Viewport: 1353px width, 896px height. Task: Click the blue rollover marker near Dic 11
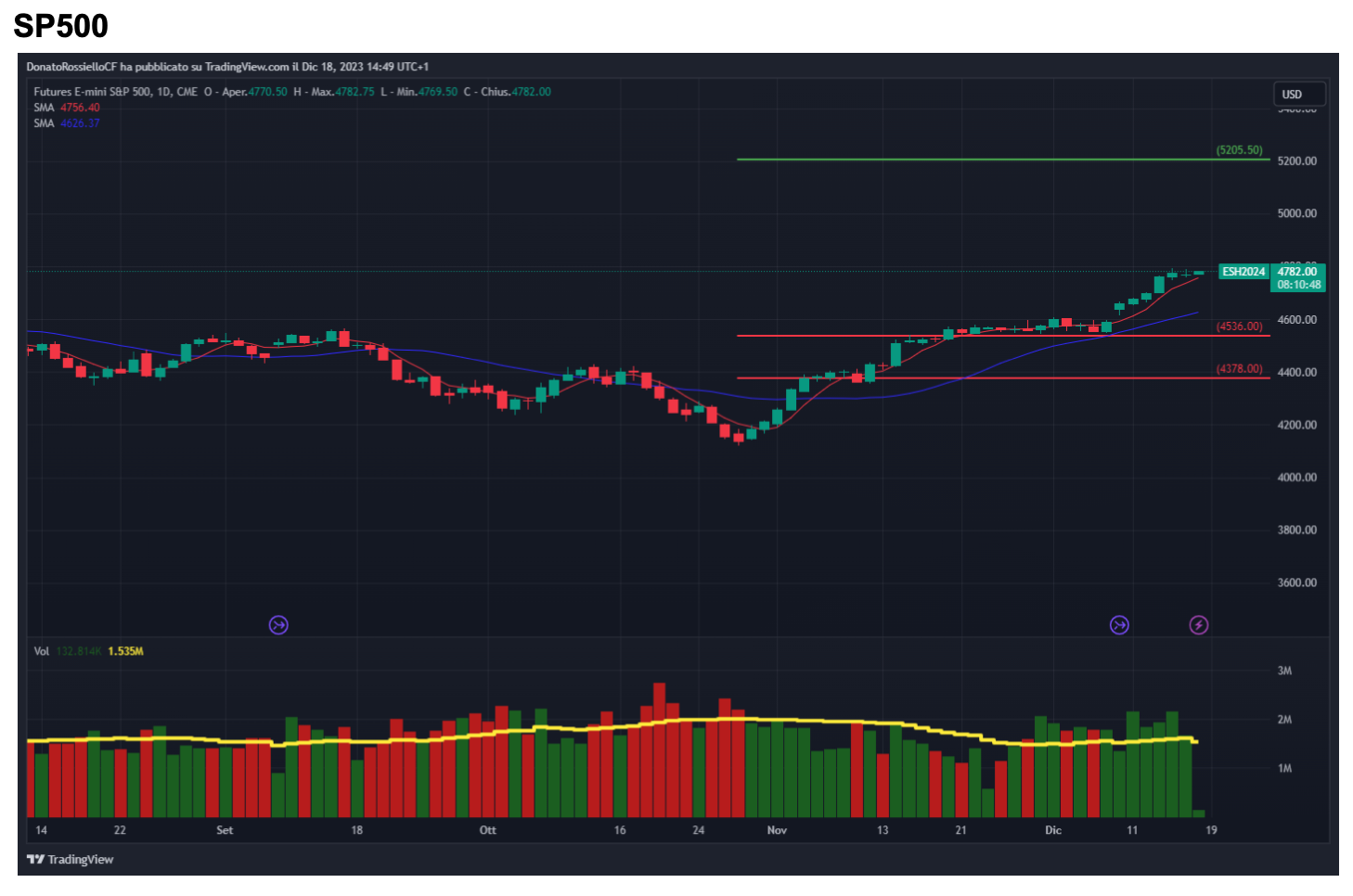point(1120,625)
